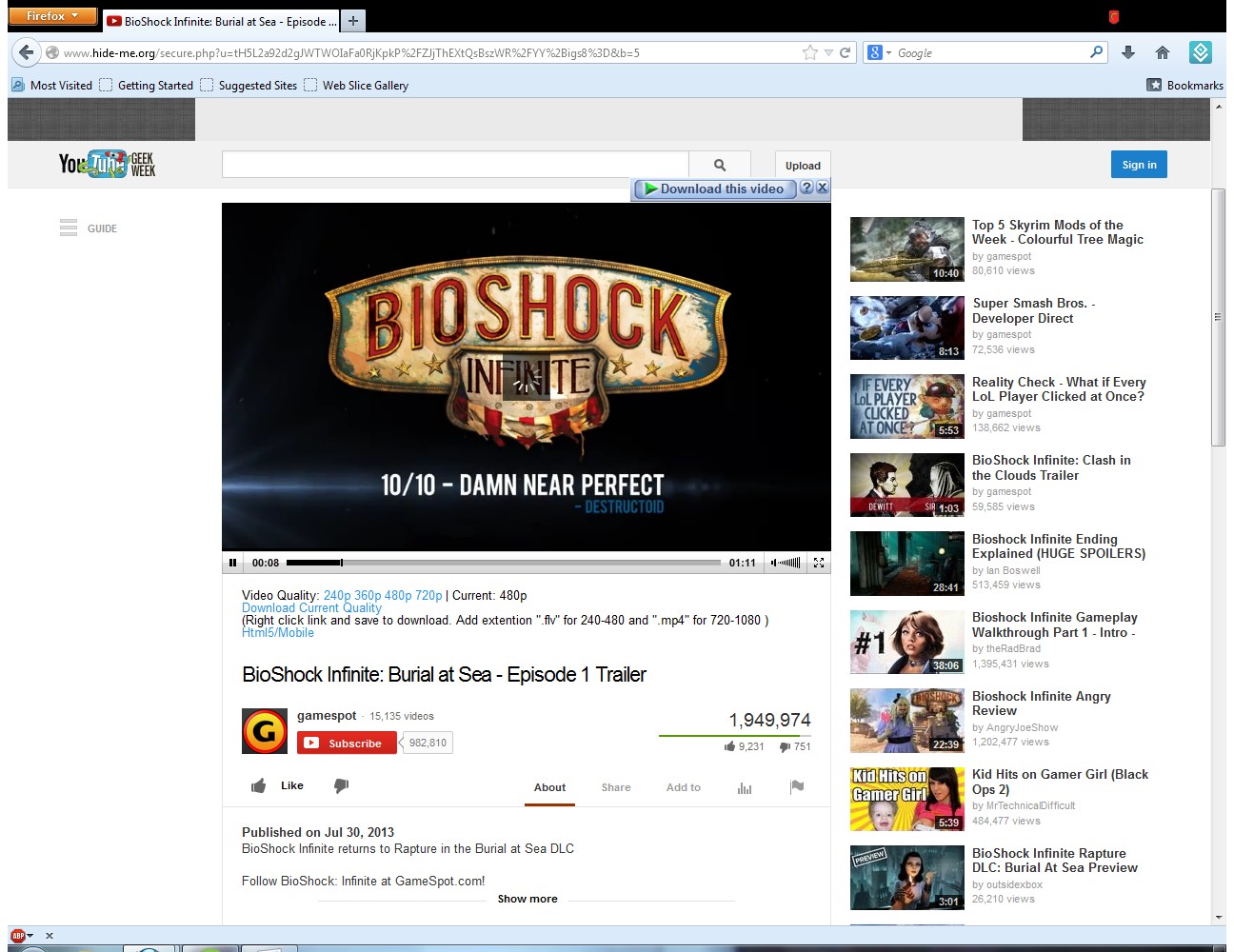Open the Adblock Plus dropdown arrow
Viewport: 1234px width, 952px height.
[30, 936]
